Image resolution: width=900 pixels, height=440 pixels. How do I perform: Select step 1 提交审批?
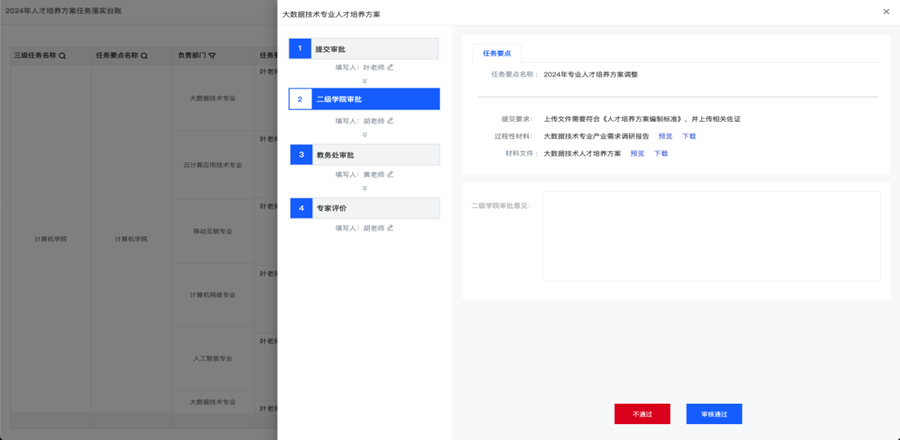click(364, 49)
